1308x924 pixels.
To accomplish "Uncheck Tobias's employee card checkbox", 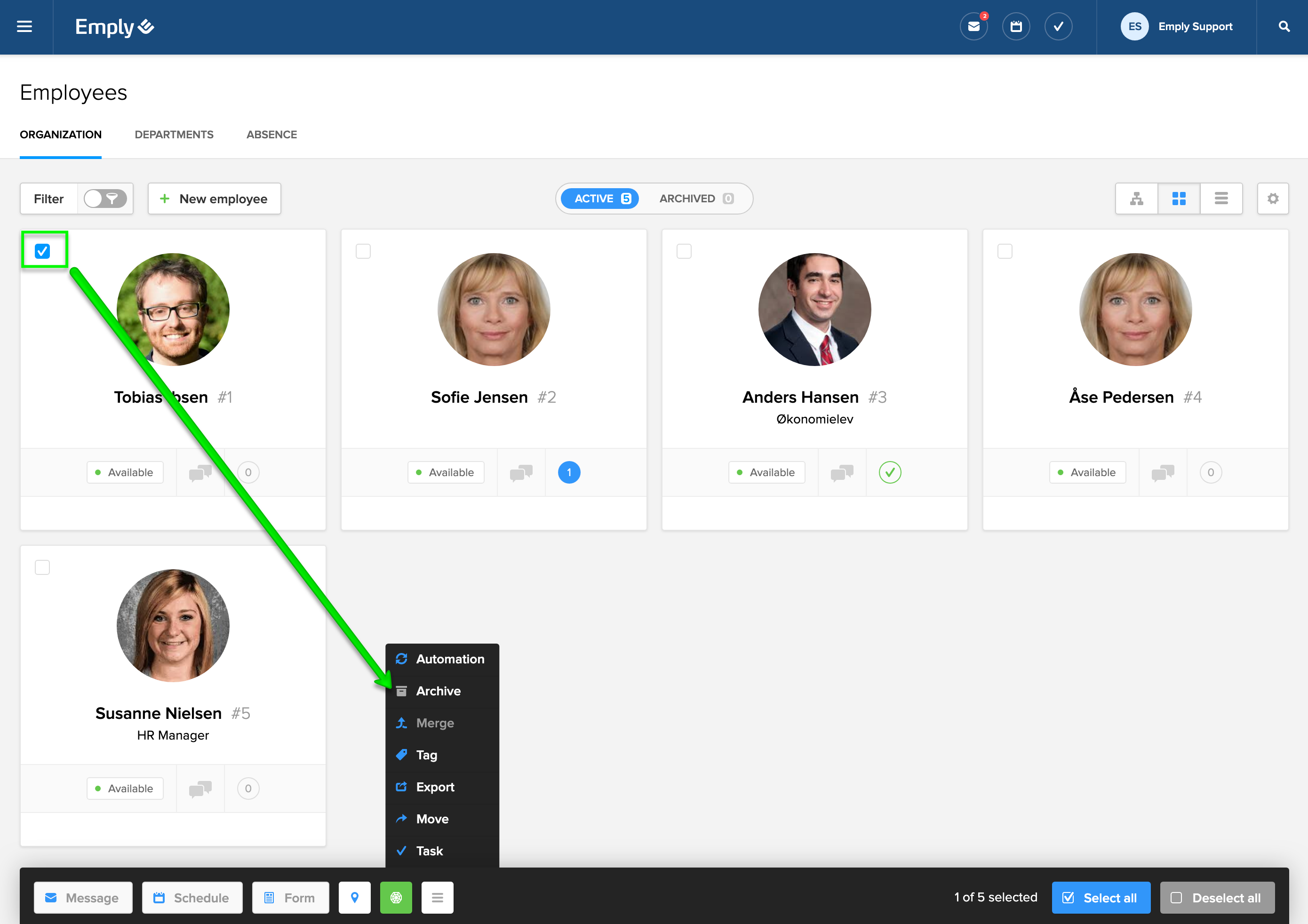I will coord(43,251).
